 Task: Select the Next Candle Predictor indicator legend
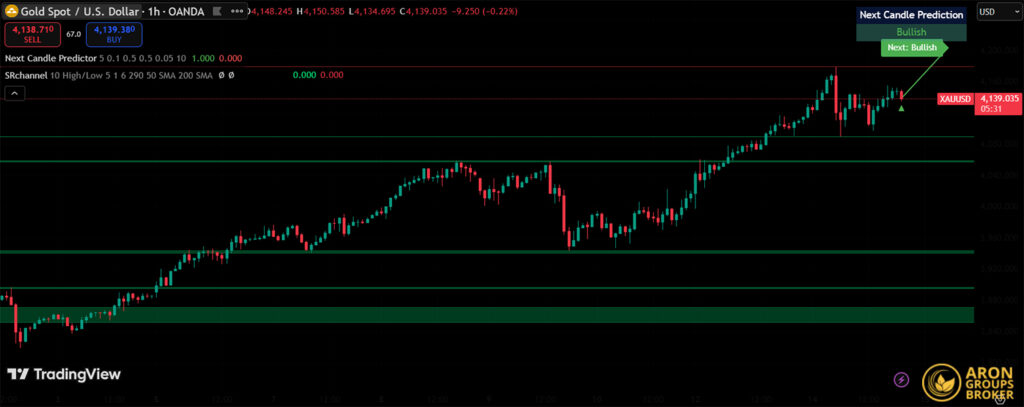50,59
